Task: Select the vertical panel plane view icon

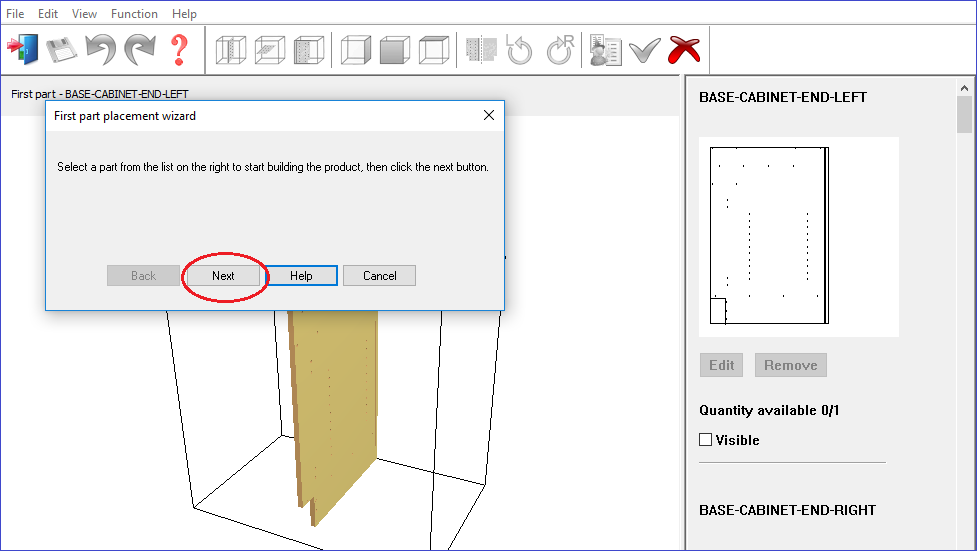Action: (231, 50)
